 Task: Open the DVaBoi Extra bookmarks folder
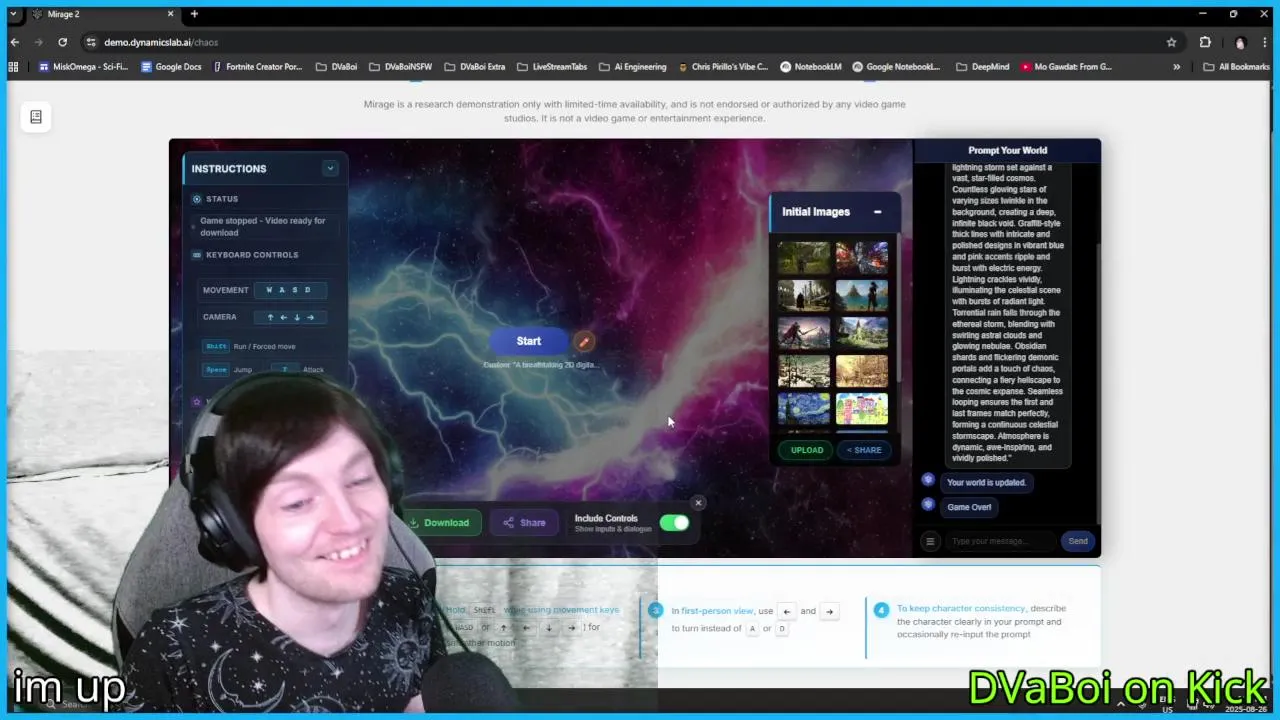pos(475,67)
